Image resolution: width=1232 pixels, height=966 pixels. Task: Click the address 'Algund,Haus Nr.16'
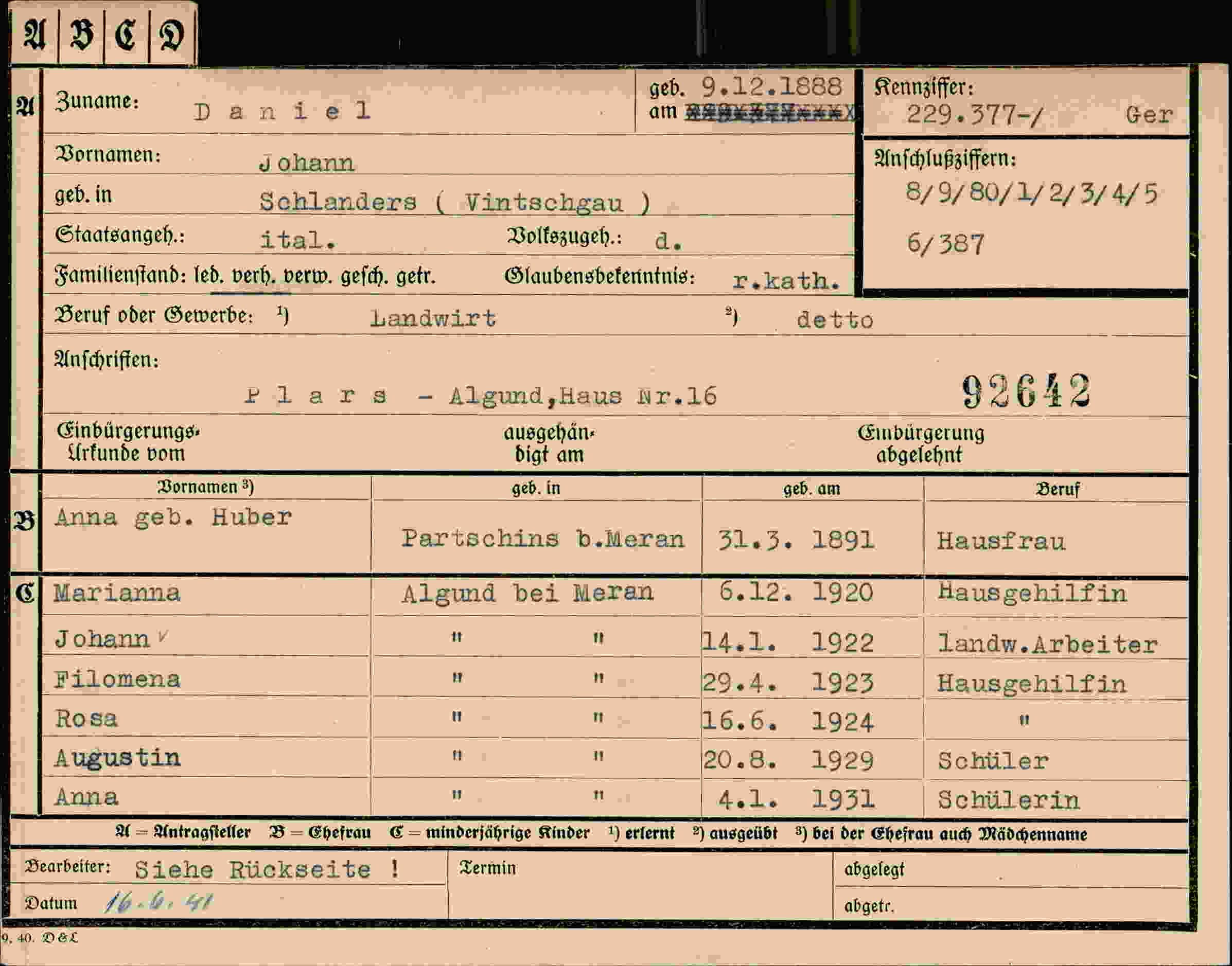point(583,396)
